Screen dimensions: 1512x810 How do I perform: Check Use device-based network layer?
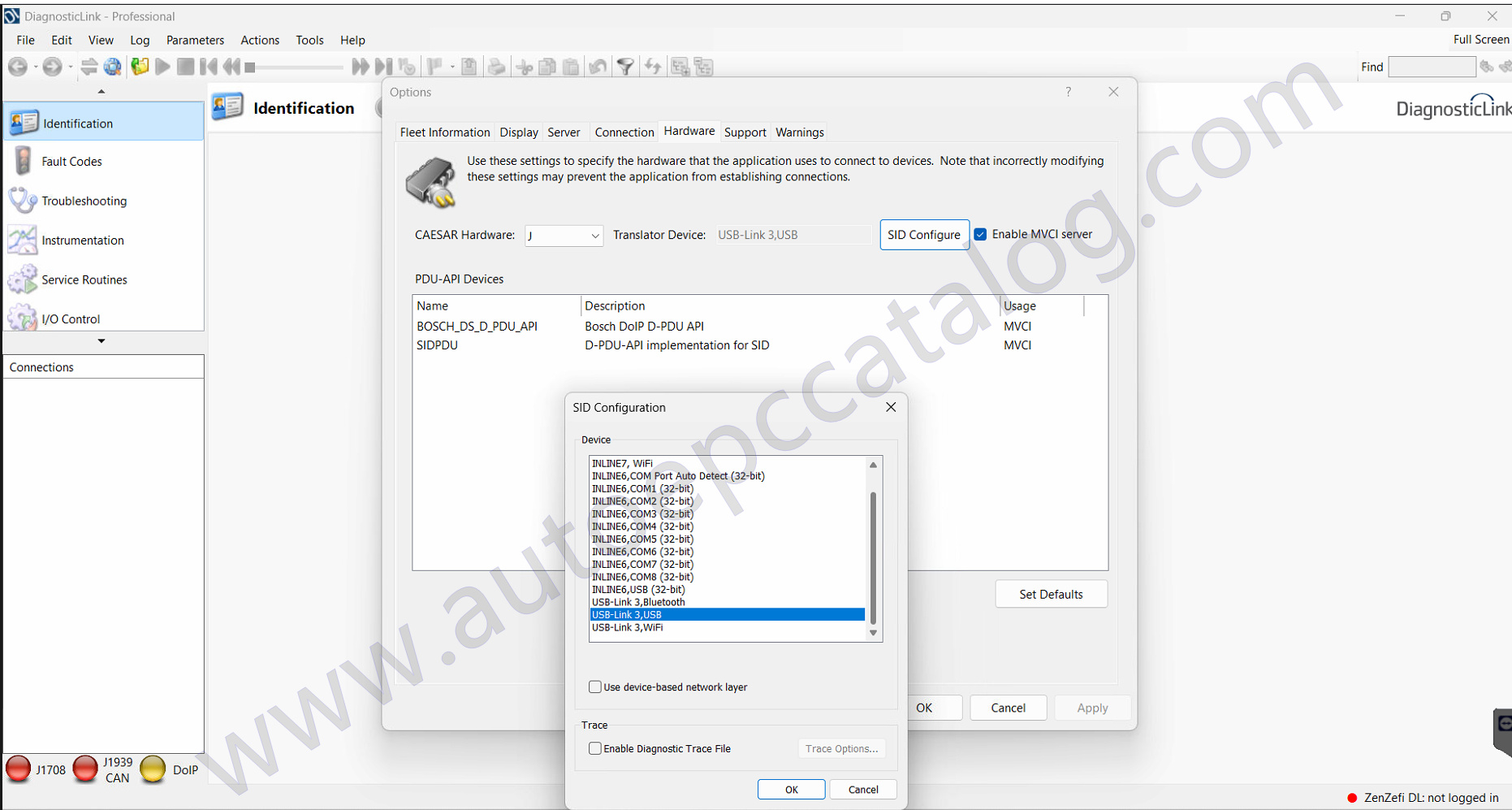pos(595,687)
